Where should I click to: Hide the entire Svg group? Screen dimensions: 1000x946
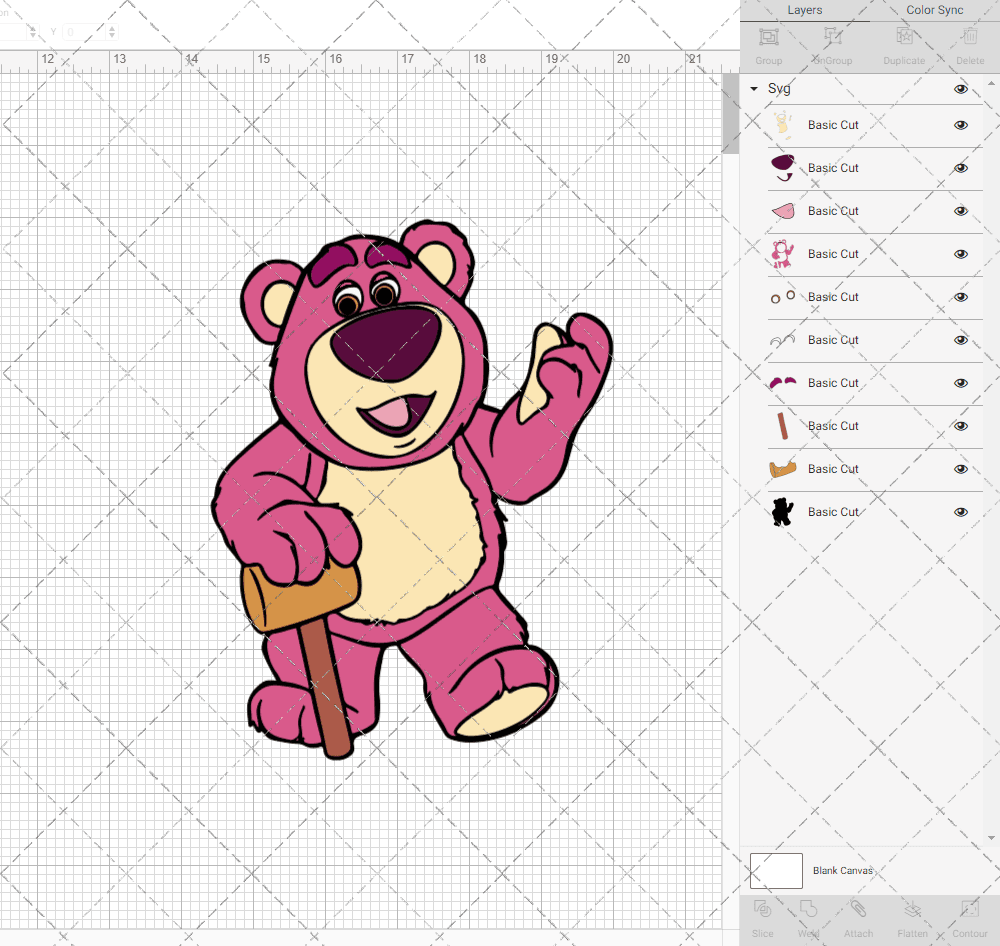pyautogui.click(x=960, y=89)
